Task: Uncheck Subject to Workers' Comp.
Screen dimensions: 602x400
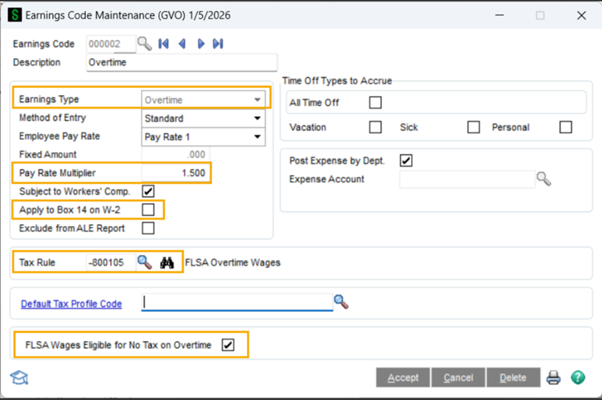Action: (x=149, y=191)
